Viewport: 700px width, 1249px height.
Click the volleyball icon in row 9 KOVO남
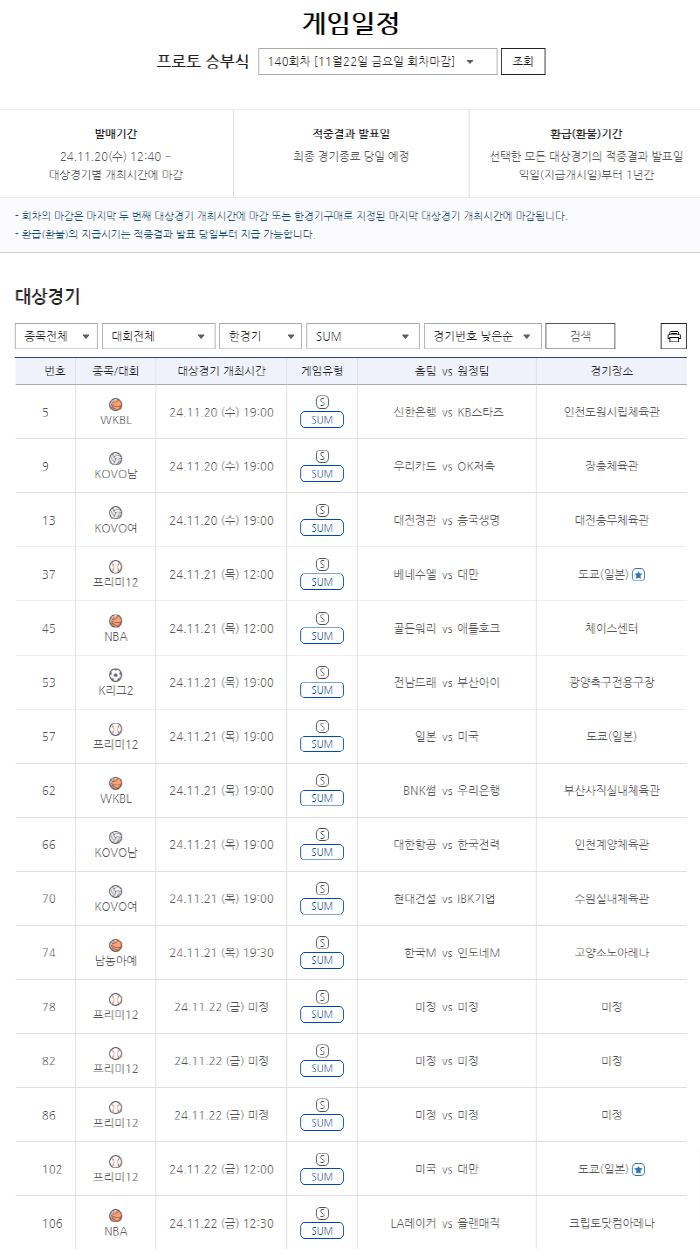pos(115,459)
